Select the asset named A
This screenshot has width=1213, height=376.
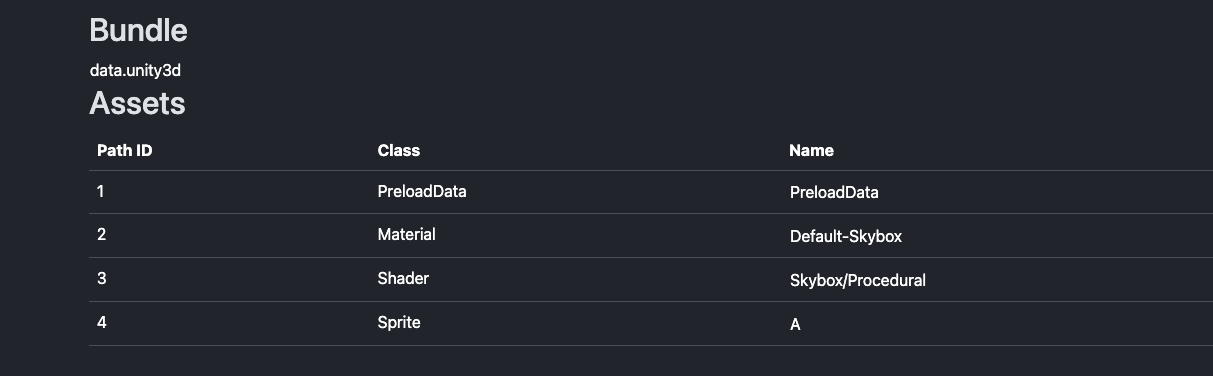795,325
